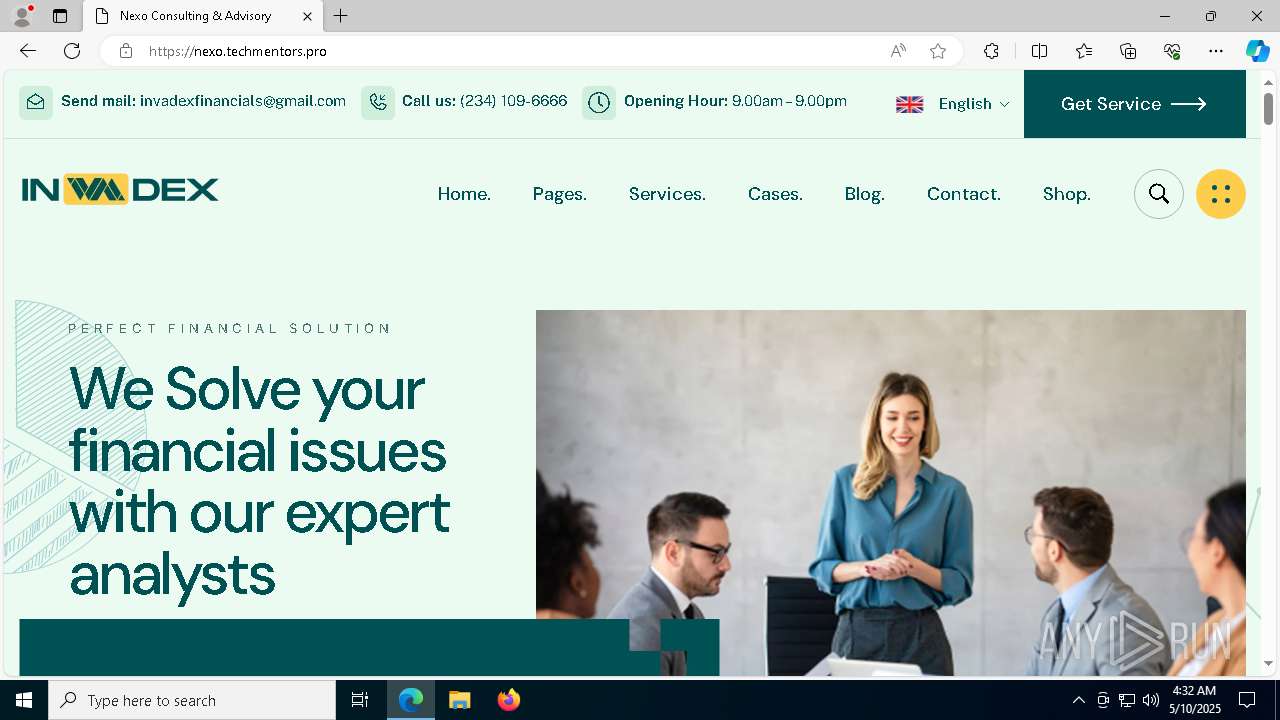
Task: Open a new browser tab
Action: (x=341, y=16)
